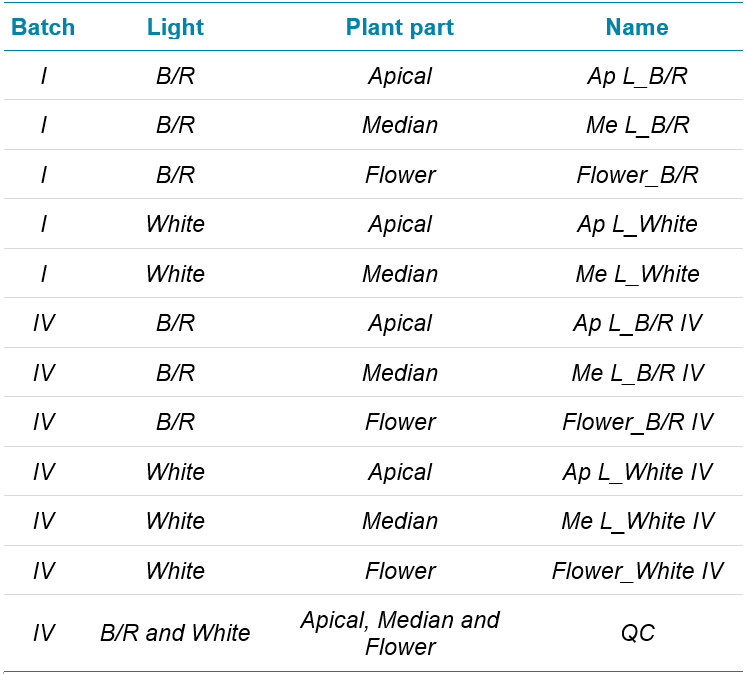
Task: Select the Apical, Median and Flower cell
Action: pos(400,633)
